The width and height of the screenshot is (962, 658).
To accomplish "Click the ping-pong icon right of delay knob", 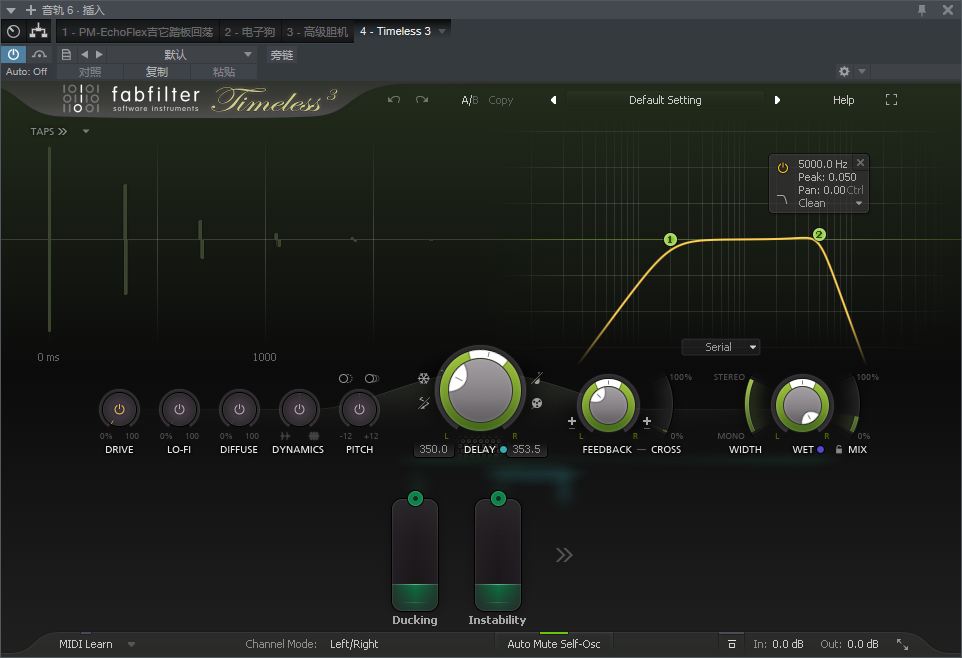I will (537, 403).
